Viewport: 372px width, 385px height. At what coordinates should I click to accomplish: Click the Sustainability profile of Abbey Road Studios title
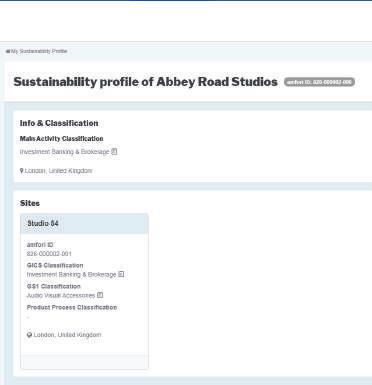tap(146, 82)
